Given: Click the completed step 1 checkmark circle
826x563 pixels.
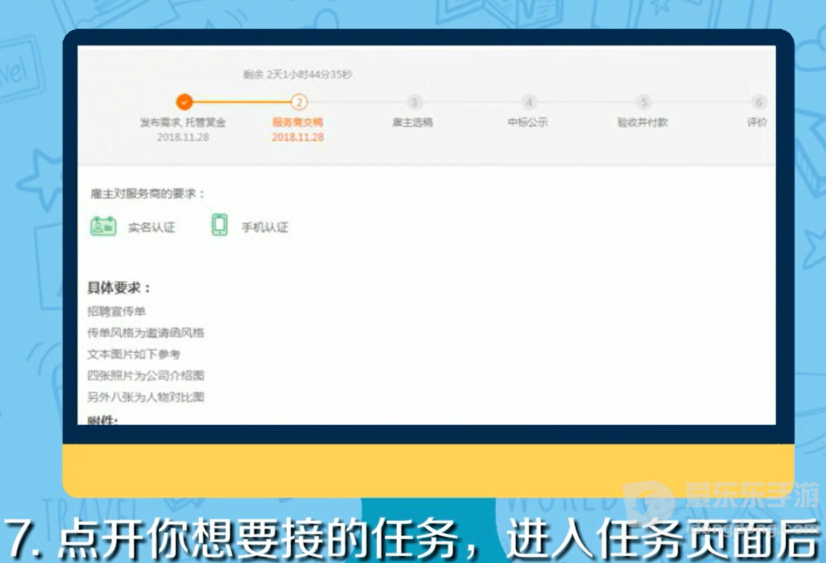Looking at the screenshot, I should (184, 102).
